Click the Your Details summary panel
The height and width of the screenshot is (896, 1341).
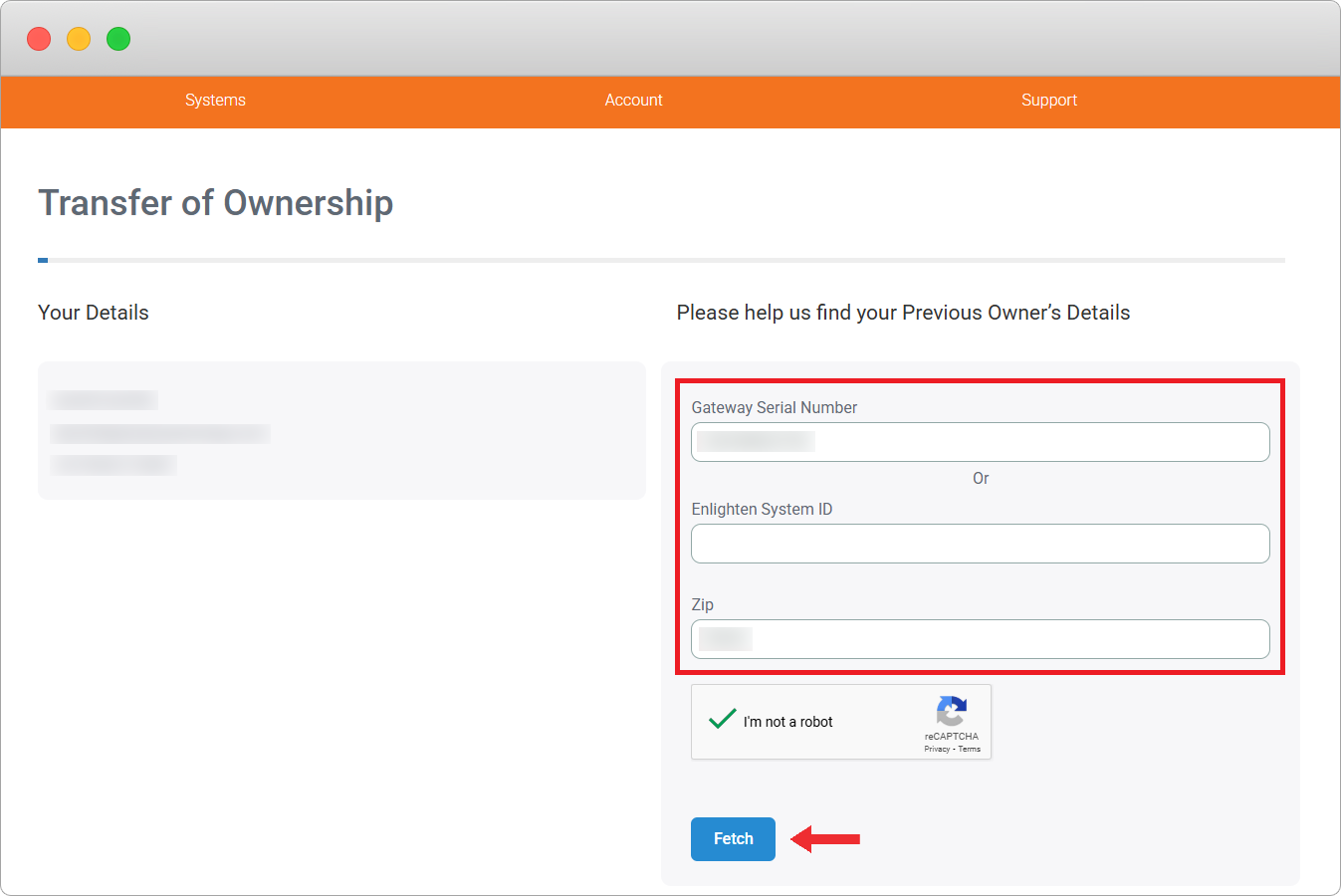[341, 430]
